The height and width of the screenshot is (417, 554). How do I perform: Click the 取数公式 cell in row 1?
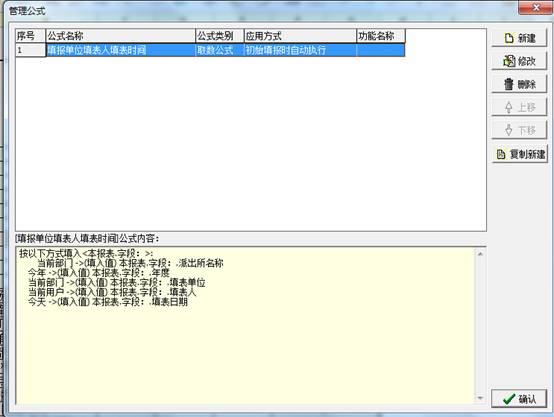click(220, 50)
